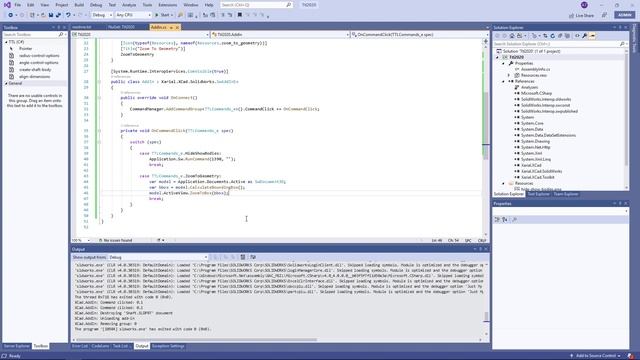This screenshot has height=360, width=640.
Task: Click Solution Explorer Properties wrench icon
Action: 584,36
